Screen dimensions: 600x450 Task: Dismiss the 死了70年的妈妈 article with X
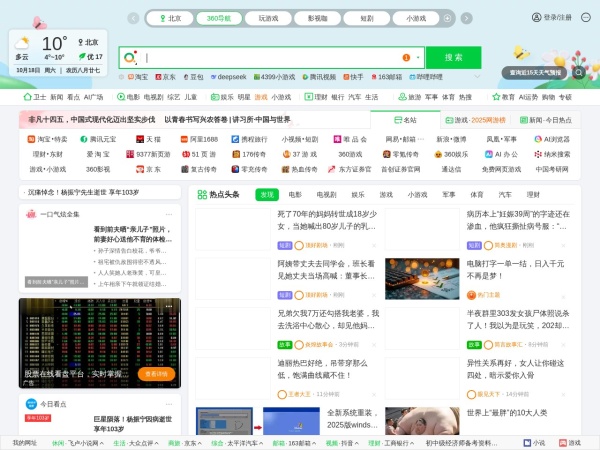pos(374,246)
